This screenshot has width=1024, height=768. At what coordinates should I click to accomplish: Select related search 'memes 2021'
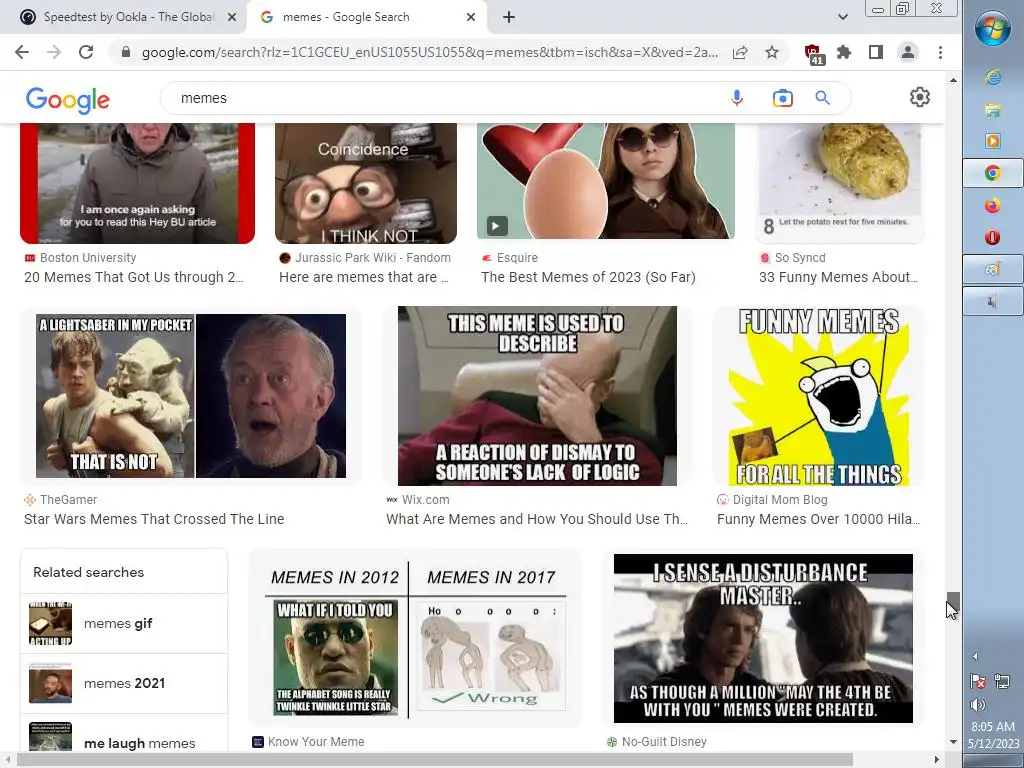pos(124,683)
